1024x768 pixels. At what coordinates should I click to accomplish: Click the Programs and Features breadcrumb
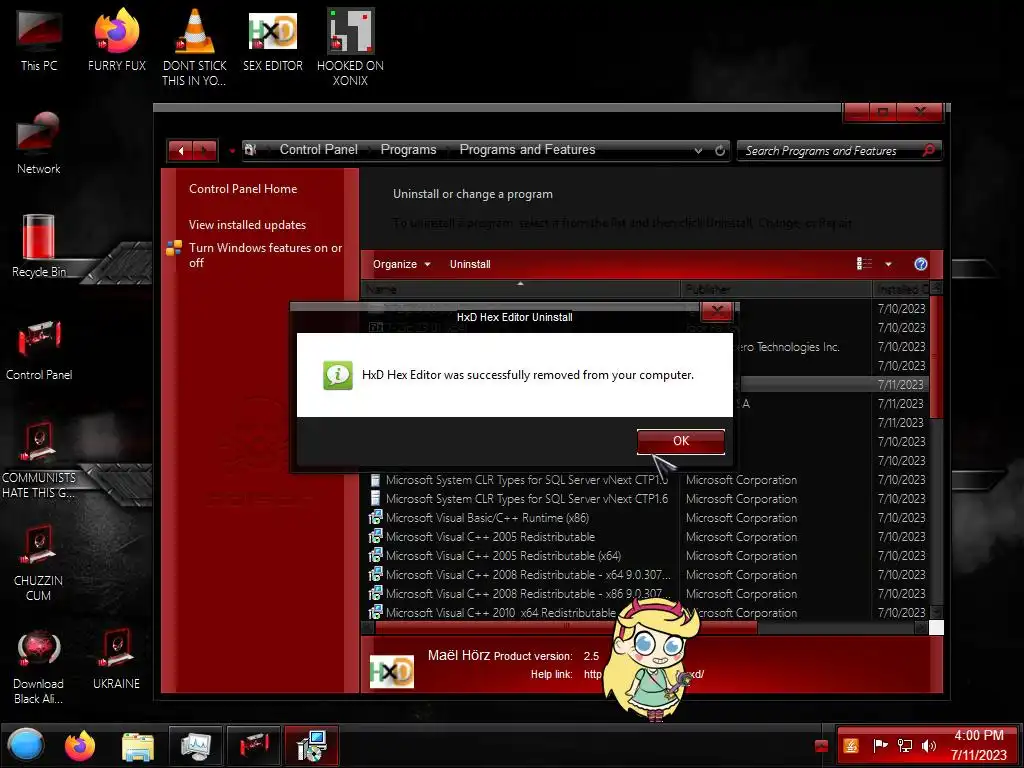pos(527,150)
